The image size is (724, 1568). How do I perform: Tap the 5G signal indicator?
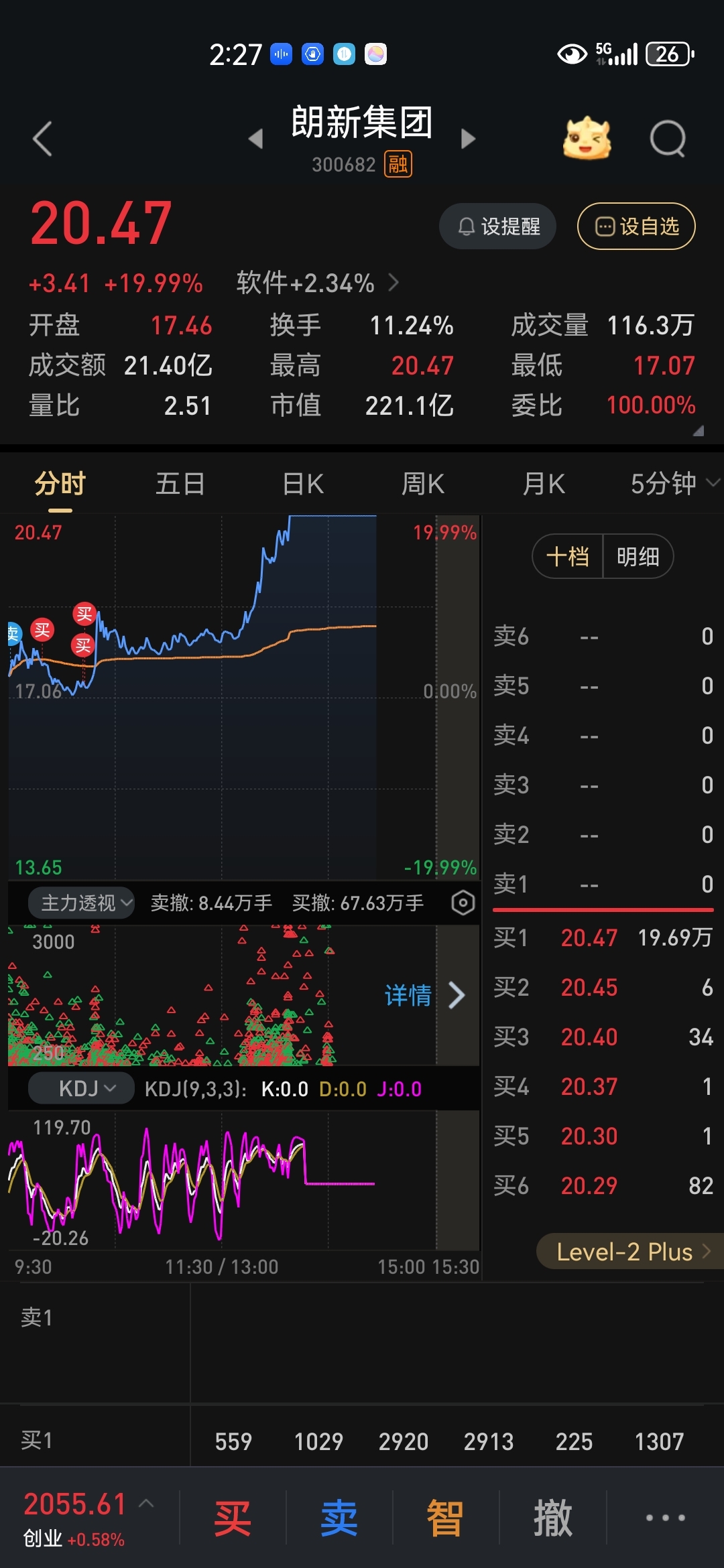click(616, 54)
